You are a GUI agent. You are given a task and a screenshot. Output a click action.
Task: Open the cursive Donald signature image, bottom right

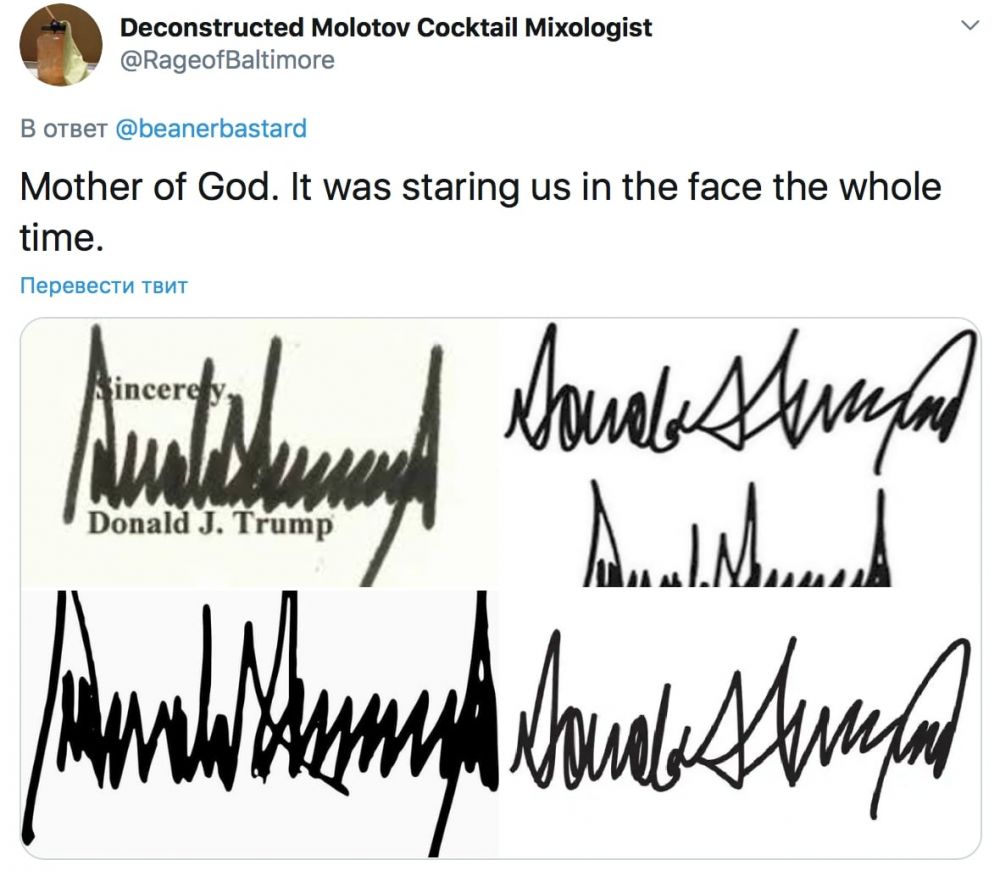pyautogui.click(x=740, y=723)
